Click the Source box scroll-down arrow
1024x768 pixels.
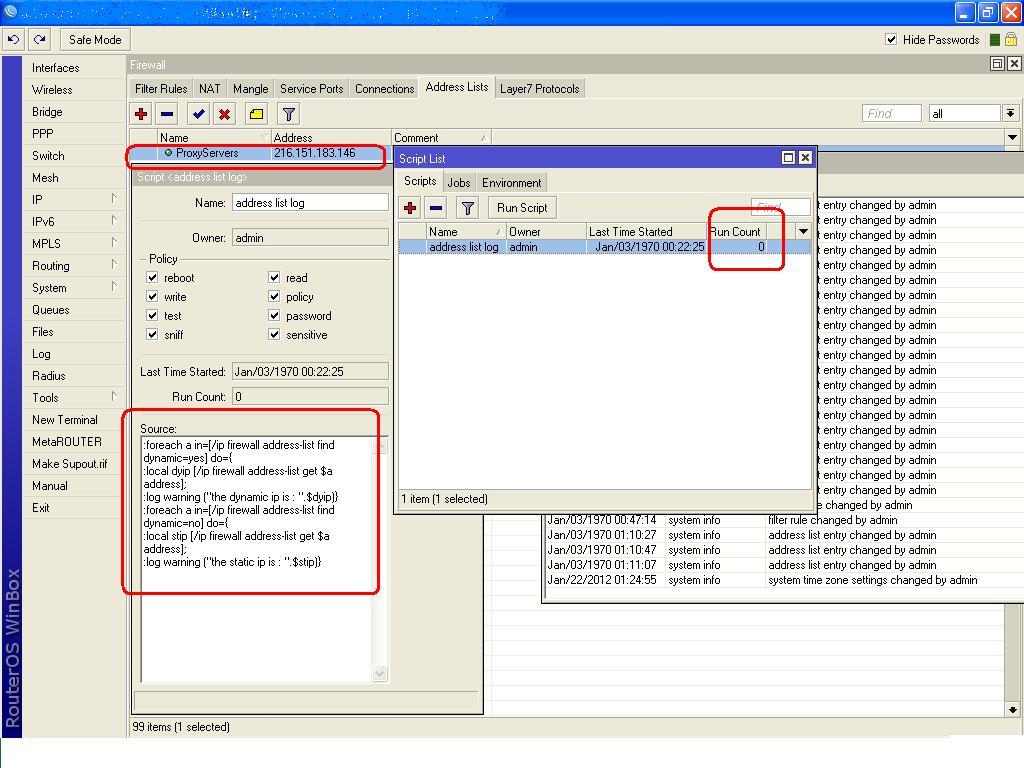379,673
